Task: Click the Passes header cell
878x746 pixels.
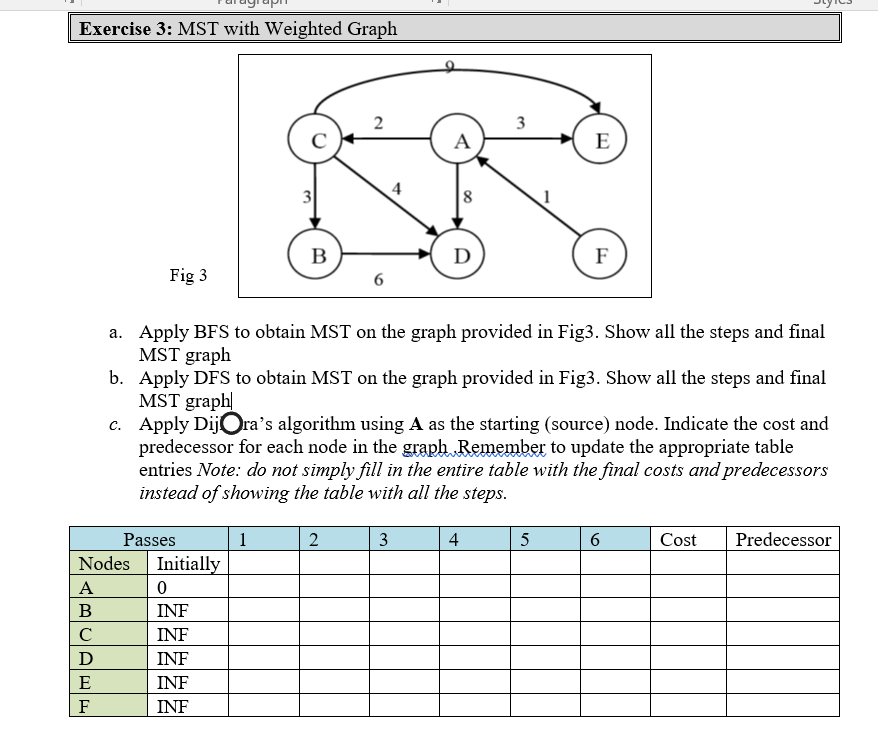Action: pos(149,540)
